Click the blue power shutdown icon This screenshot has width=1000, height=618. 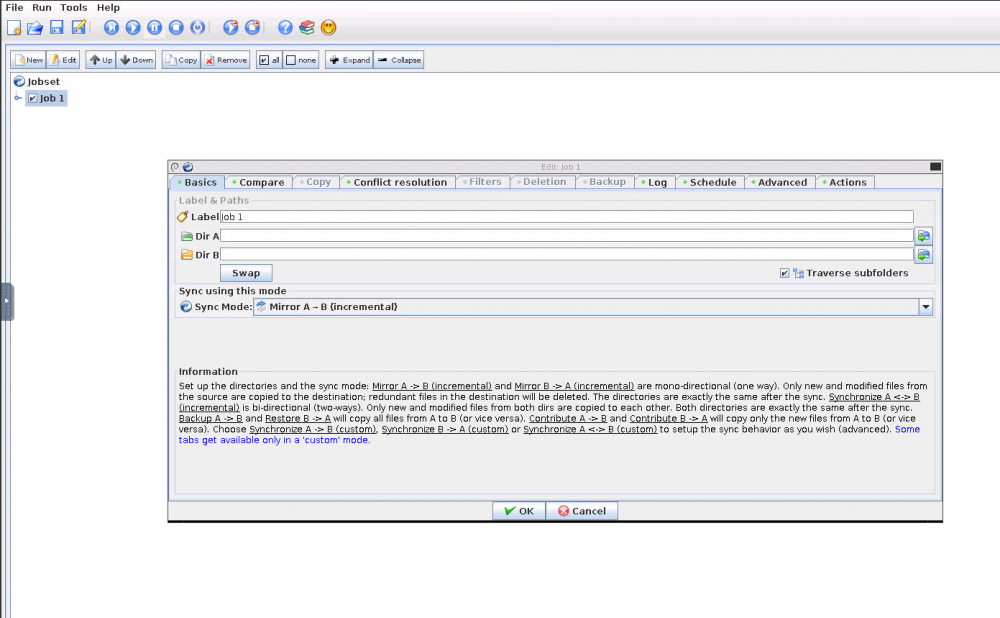[x=198, y=27]
